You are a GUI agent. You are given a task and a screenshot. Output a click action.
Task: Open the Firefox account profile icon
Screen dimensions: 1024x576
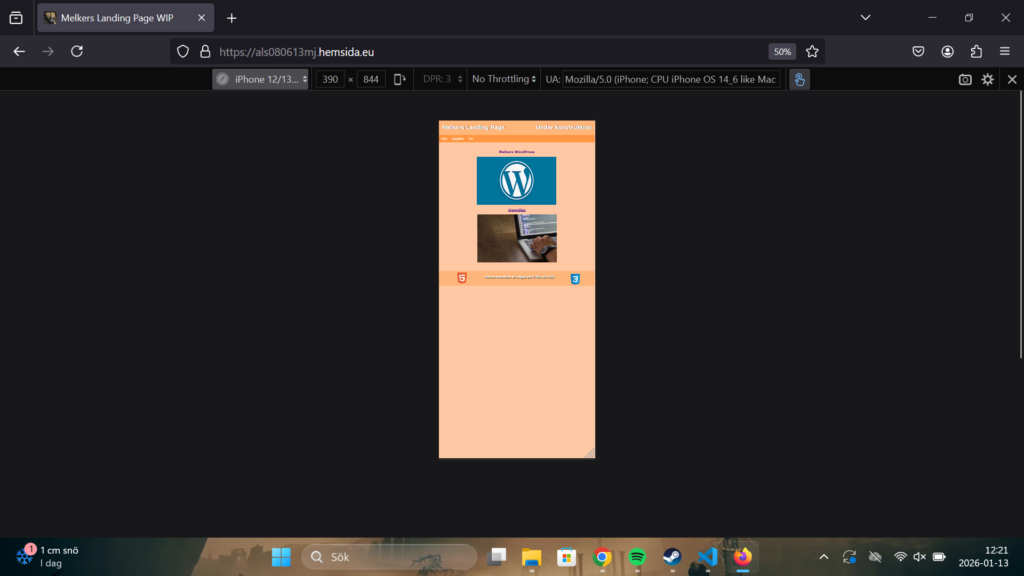coord(947,51)
